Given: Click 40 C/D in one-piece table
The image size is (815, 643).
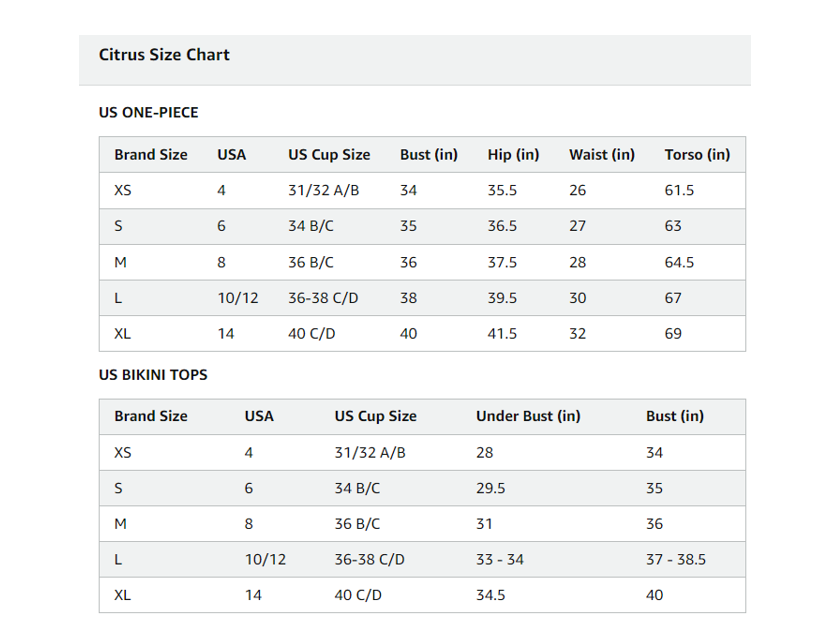Looking at the screenshot, I should tap(312, 334).
